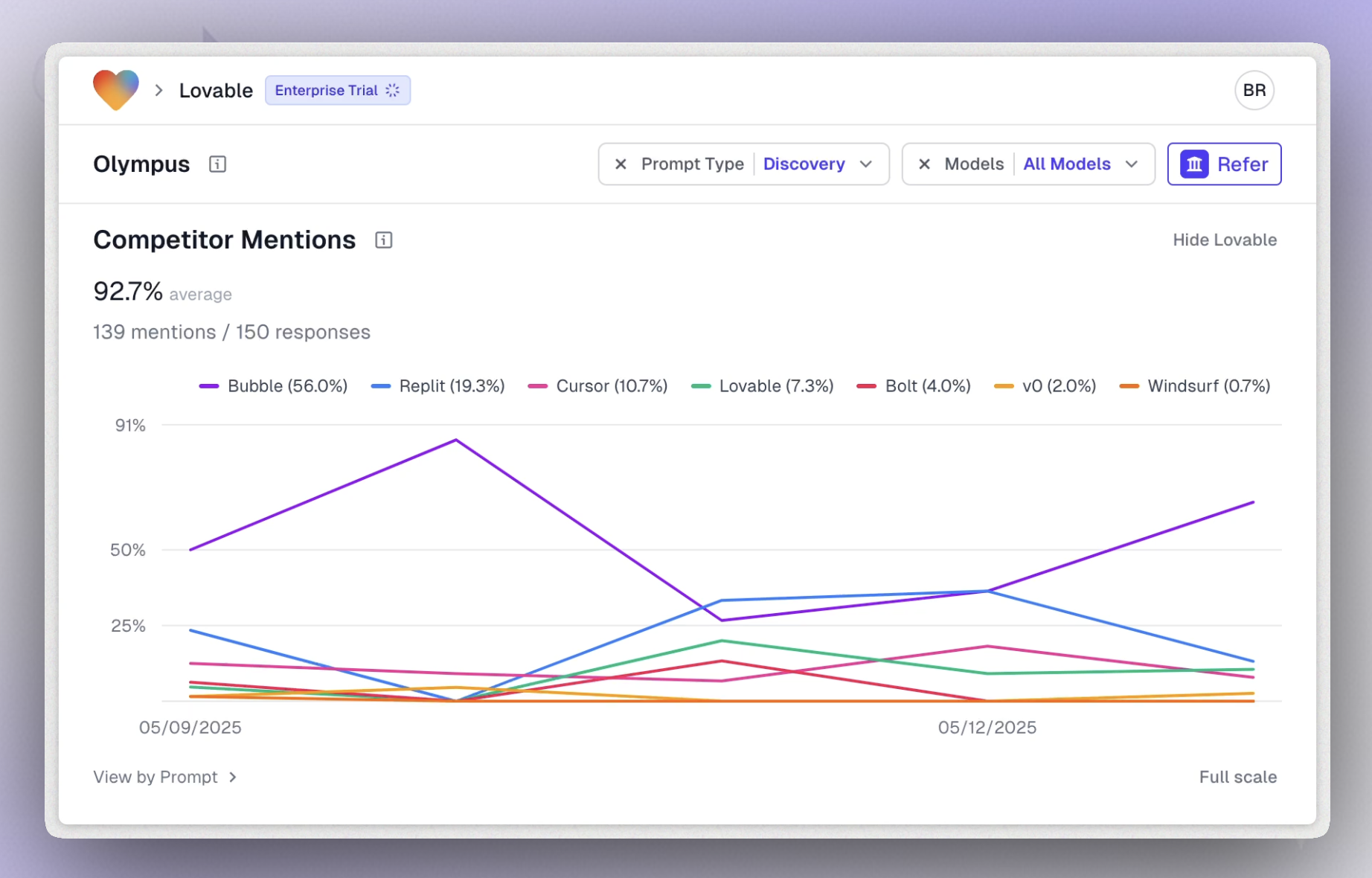The height and width of the screenshot is (878, 1372).
Task: Open info icon next to Competitor Mentions
Action: (x=383, y=240)
